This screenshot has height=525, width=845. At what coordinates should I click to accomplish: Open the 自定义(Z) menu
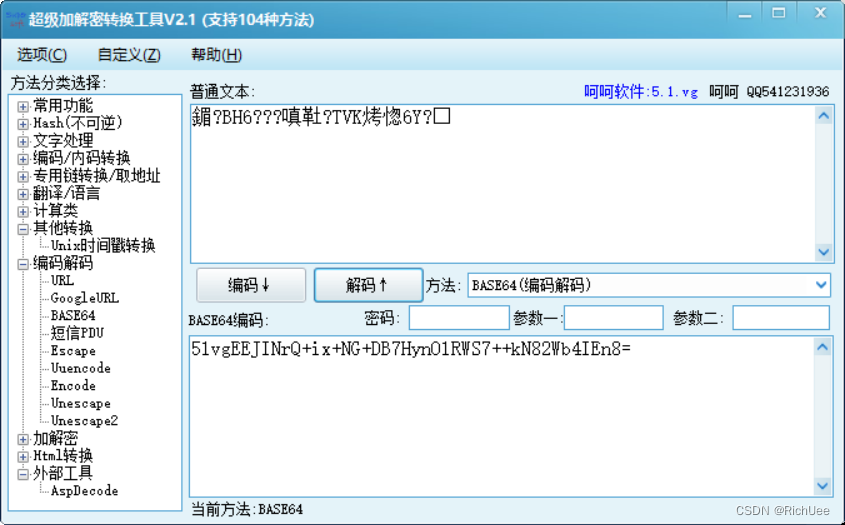tap(129, 54)
